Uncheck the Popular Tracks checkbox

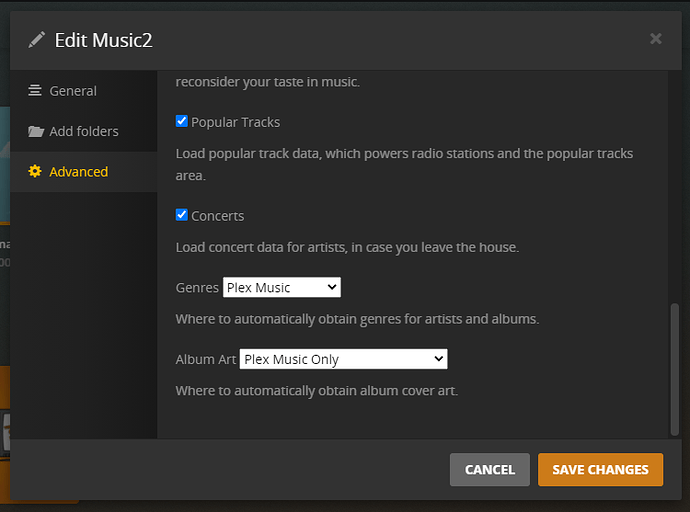pyautogui.click(x=182, y=121)
